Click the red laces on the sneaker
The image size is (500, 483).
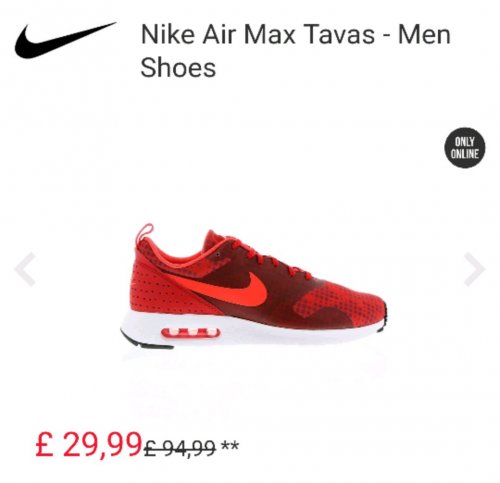[x=267, y=258]
